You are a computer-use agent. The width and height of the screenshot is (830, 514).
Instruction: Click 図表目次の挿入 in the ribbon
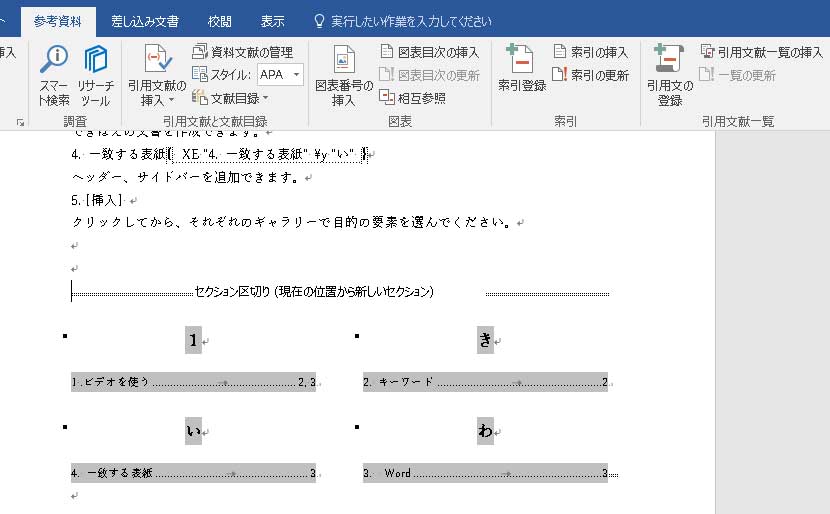[429, 52]
